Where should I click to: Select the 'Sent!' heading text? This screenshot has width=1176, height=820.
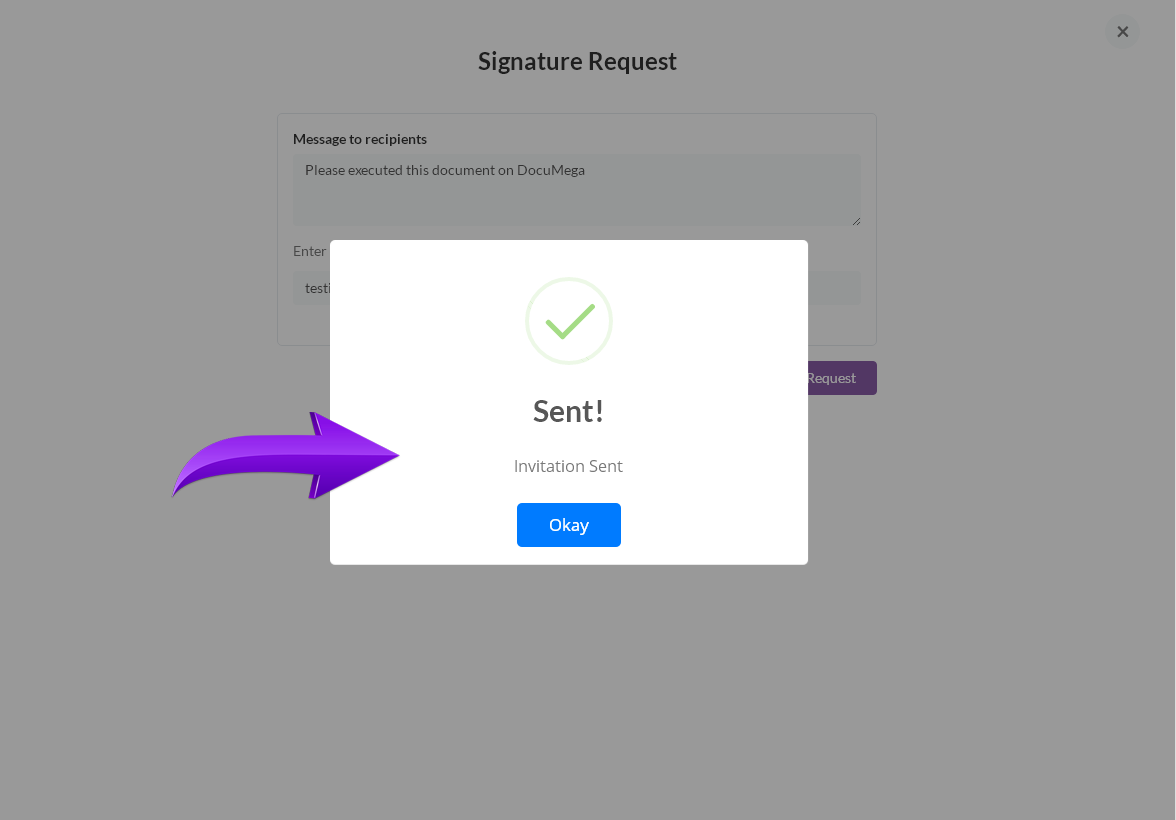568,411
